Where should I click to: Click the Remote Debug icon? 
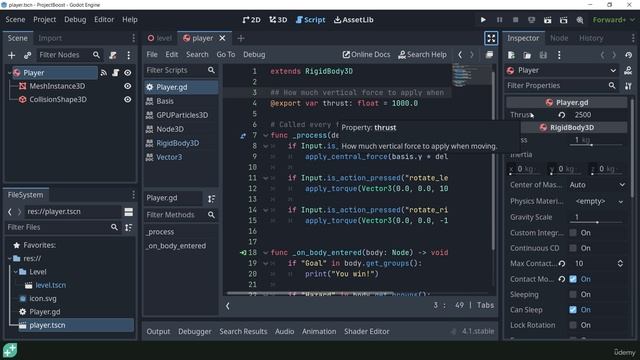(531, 20)
